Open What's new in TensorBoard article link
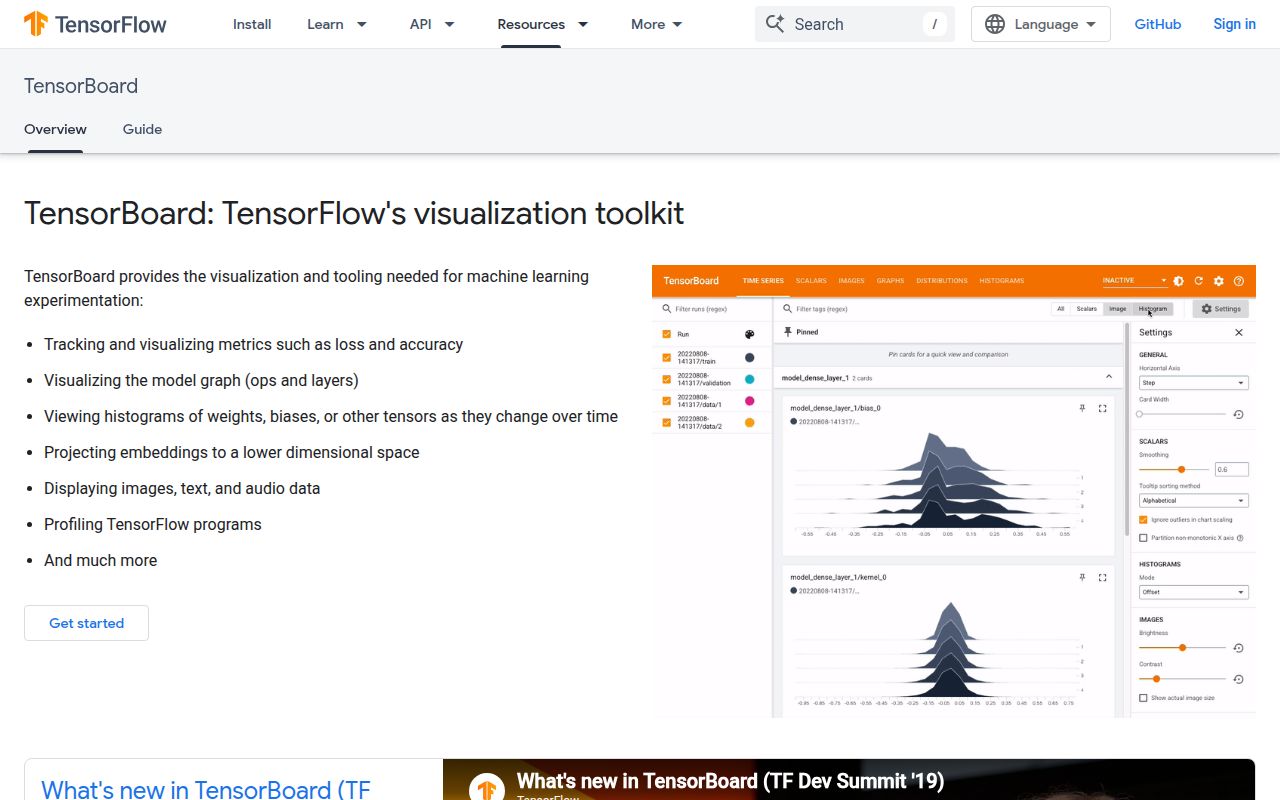1280x800 pixels. [x=205, y=788]
